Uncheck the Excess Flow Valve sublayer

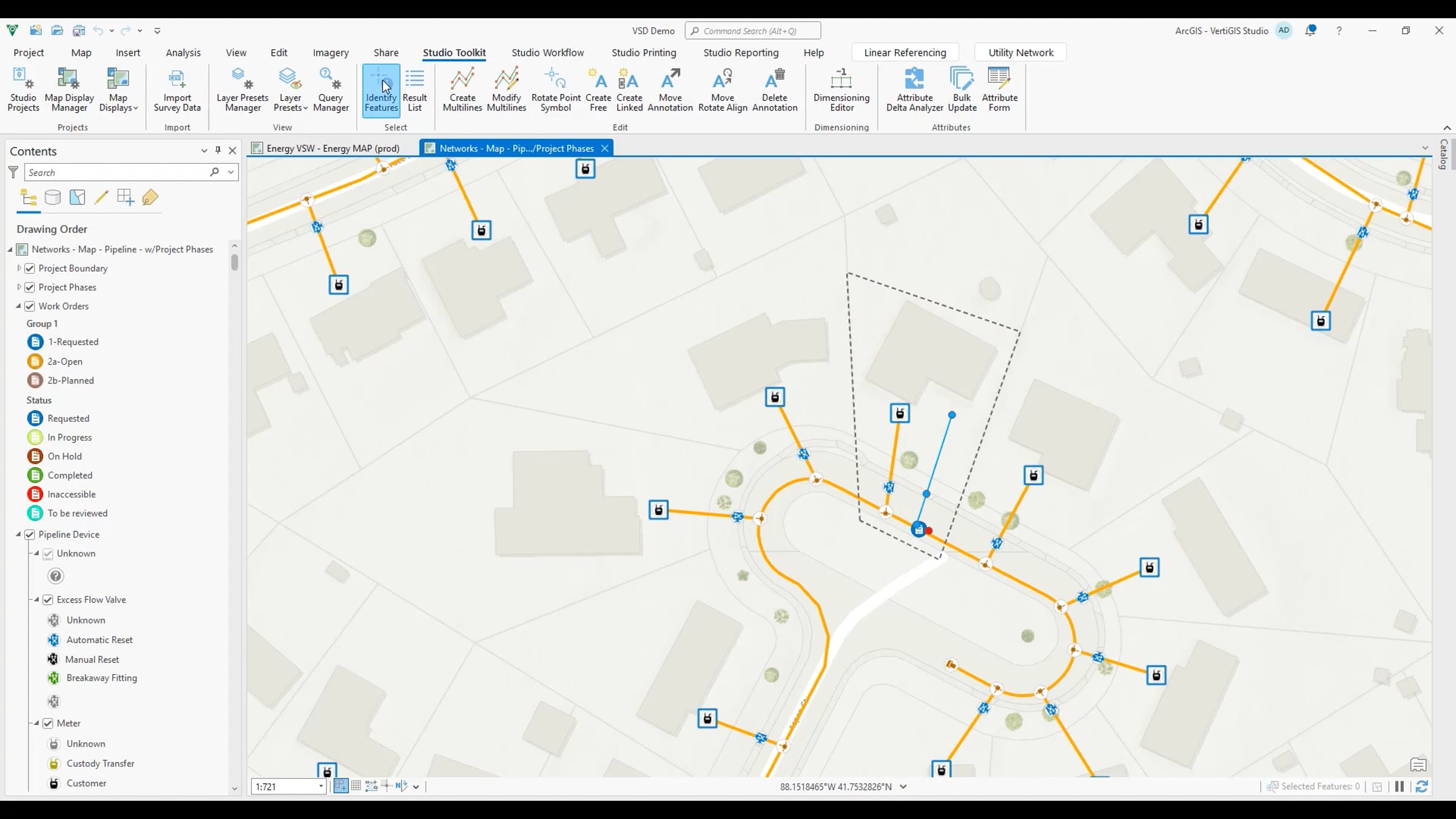point(48,599)
